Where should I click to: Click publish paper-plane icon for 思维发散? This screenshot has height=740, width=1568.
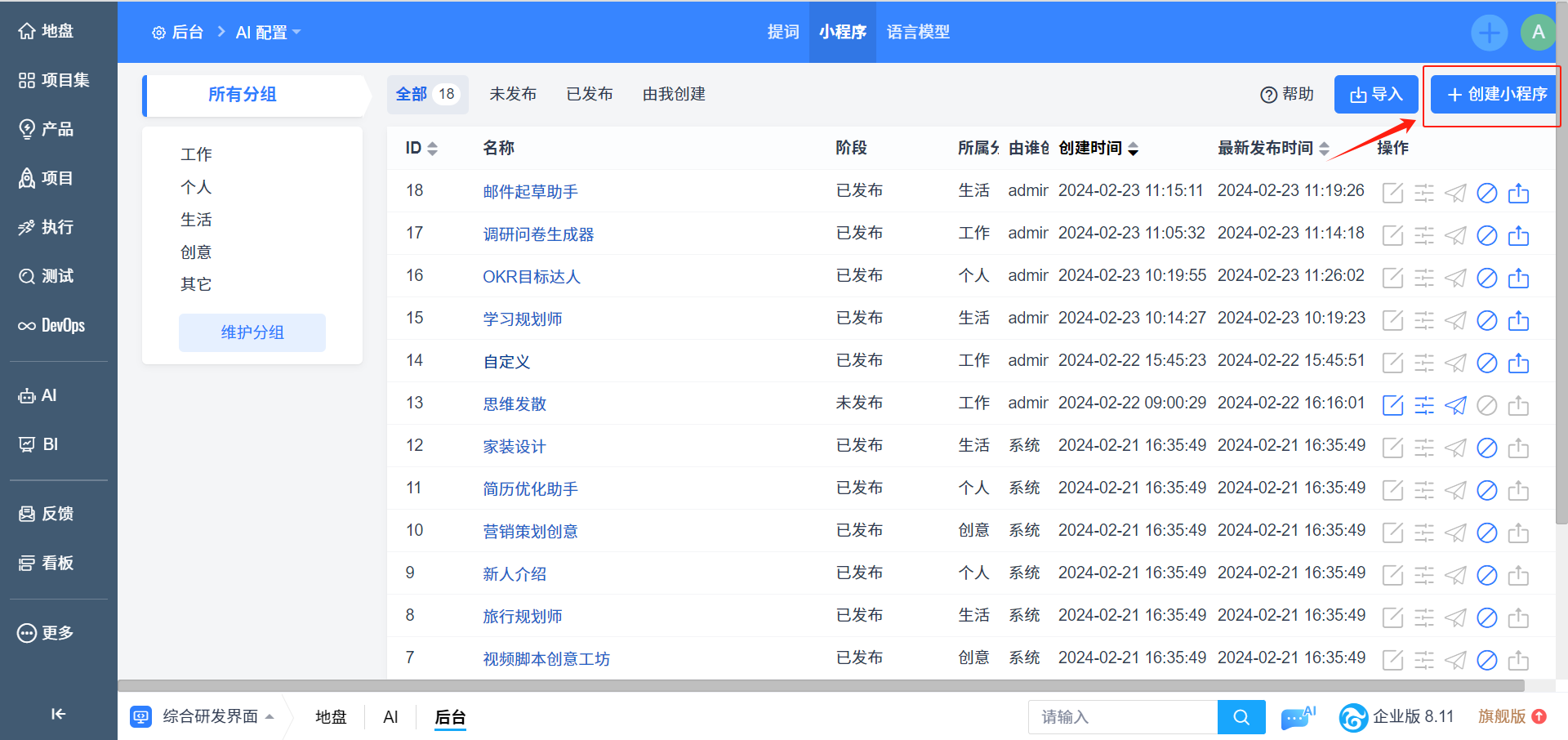click(x=1455, y=405)
